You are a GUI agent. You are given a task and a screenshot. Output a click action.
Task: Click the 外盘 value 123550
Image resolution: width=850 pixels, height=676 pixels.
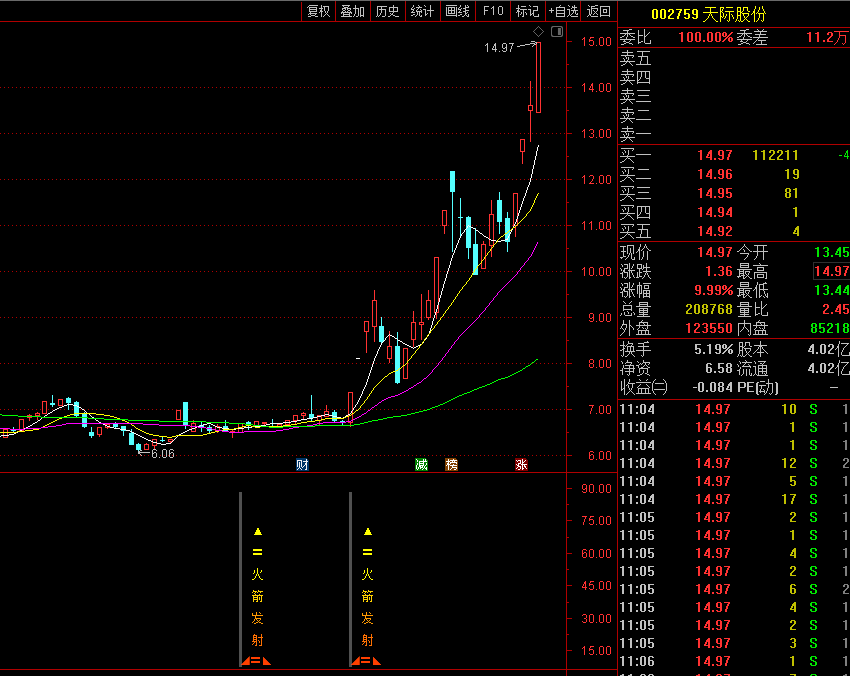pos(709,329)
